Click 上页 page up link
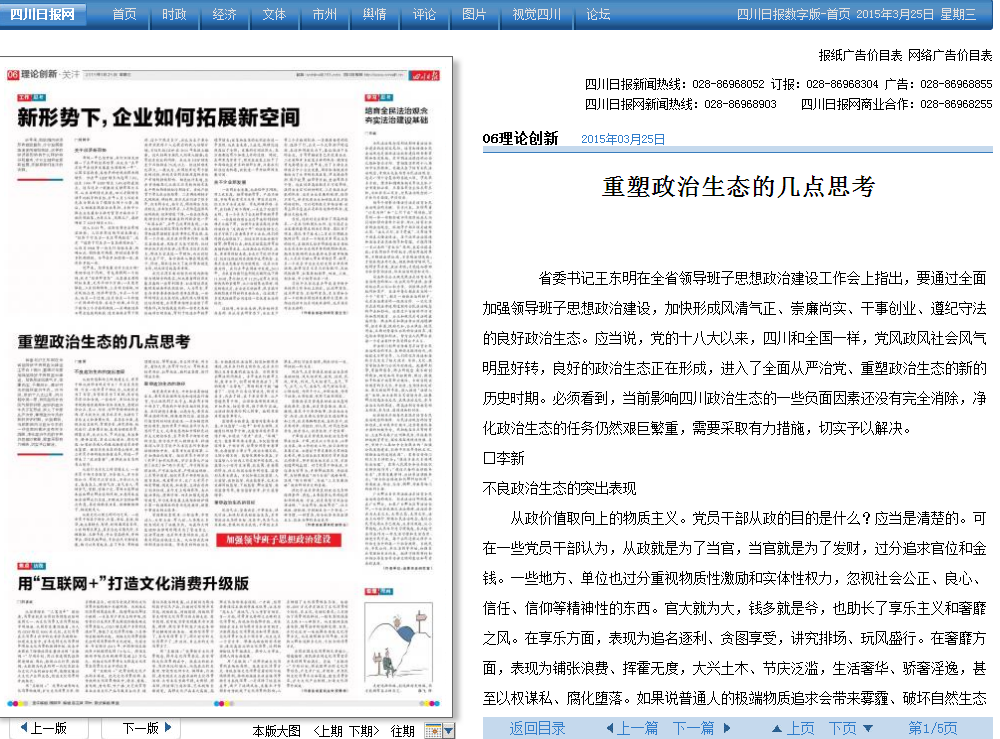Image resolution: width=1000 pixels, height=739 pixels. pos(793,728)
